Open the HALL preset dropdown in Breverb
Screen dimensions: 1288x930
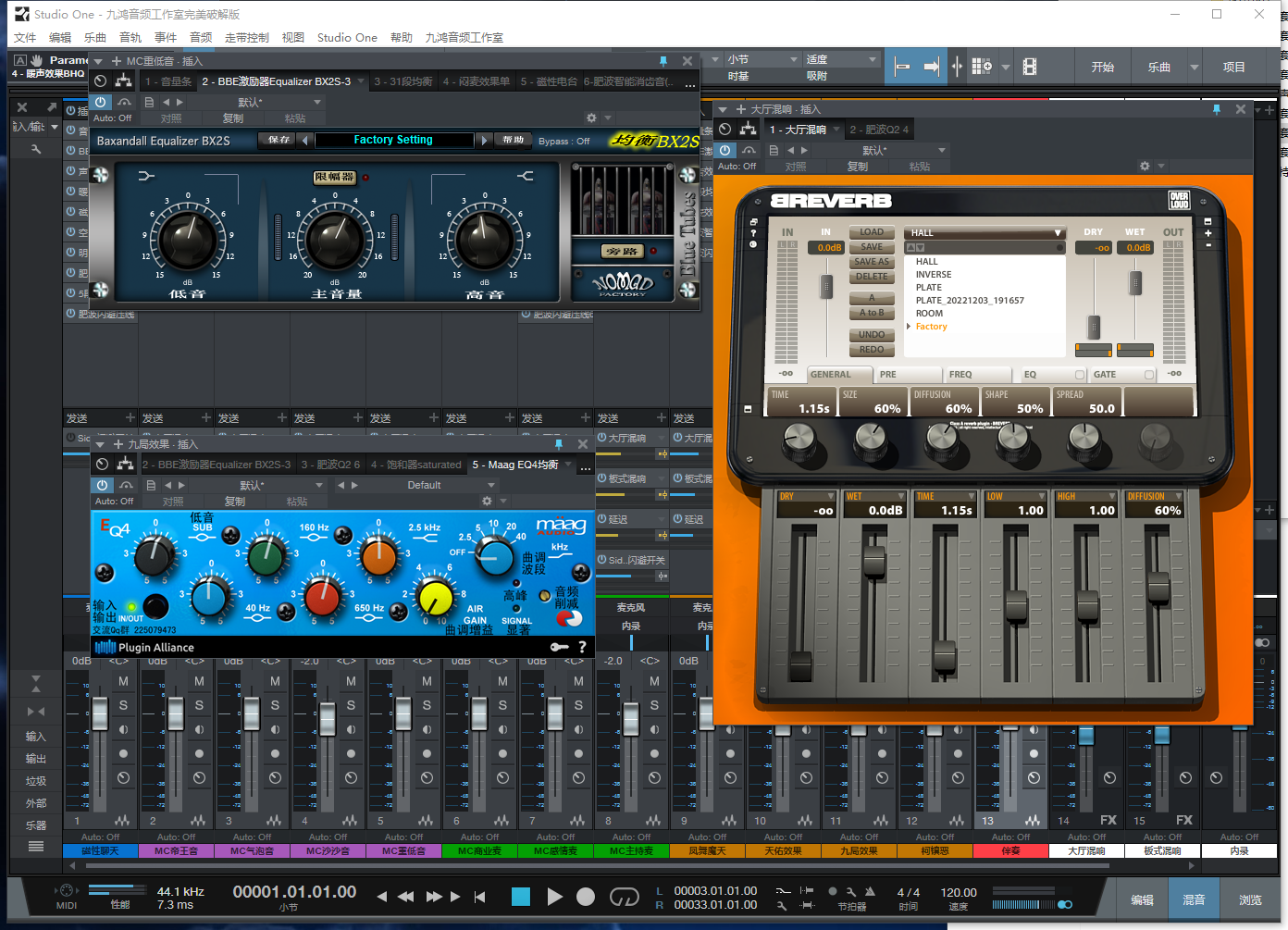(985, 232)
